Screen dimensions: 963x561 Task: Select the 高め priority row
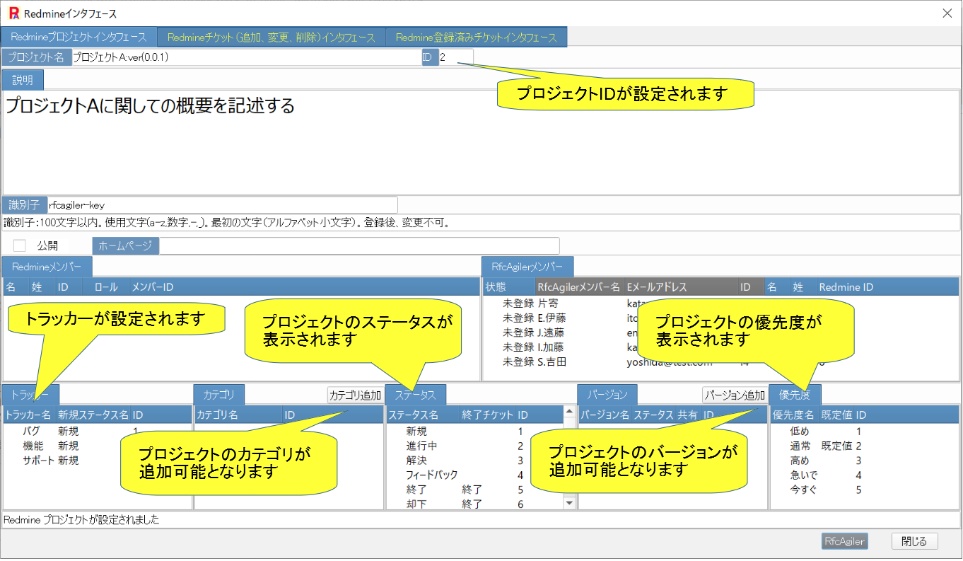[864, 460]
